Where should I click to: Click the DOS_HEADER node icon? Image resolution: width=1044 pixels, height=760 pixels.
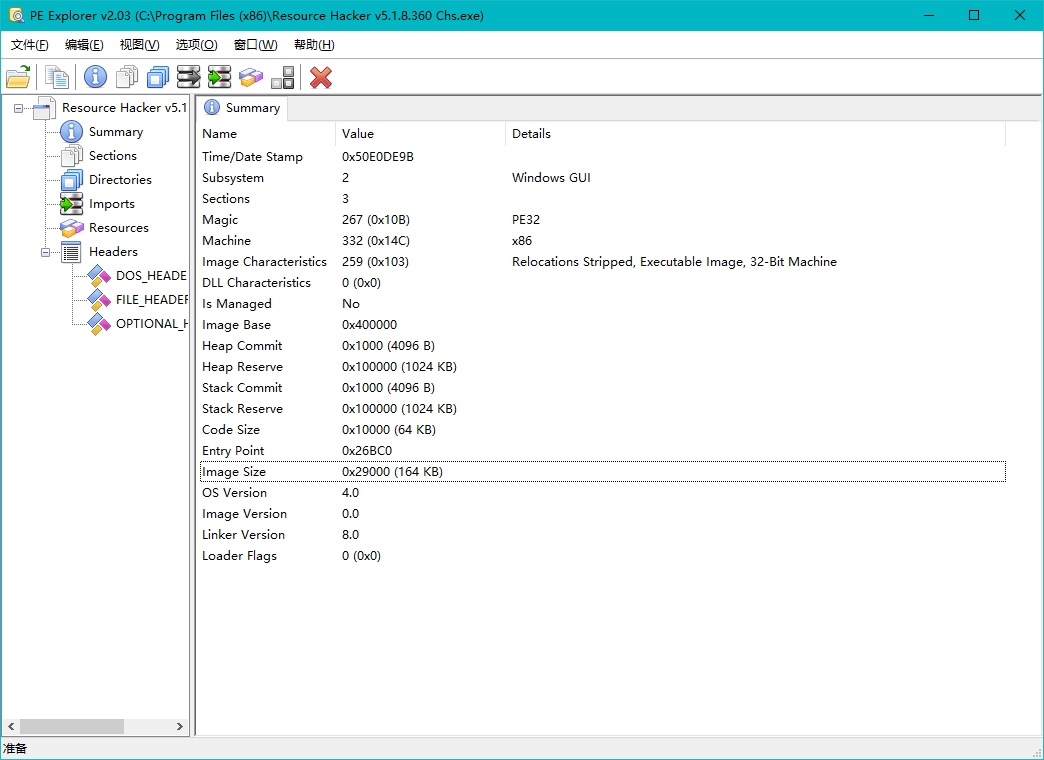click(99, 276)
